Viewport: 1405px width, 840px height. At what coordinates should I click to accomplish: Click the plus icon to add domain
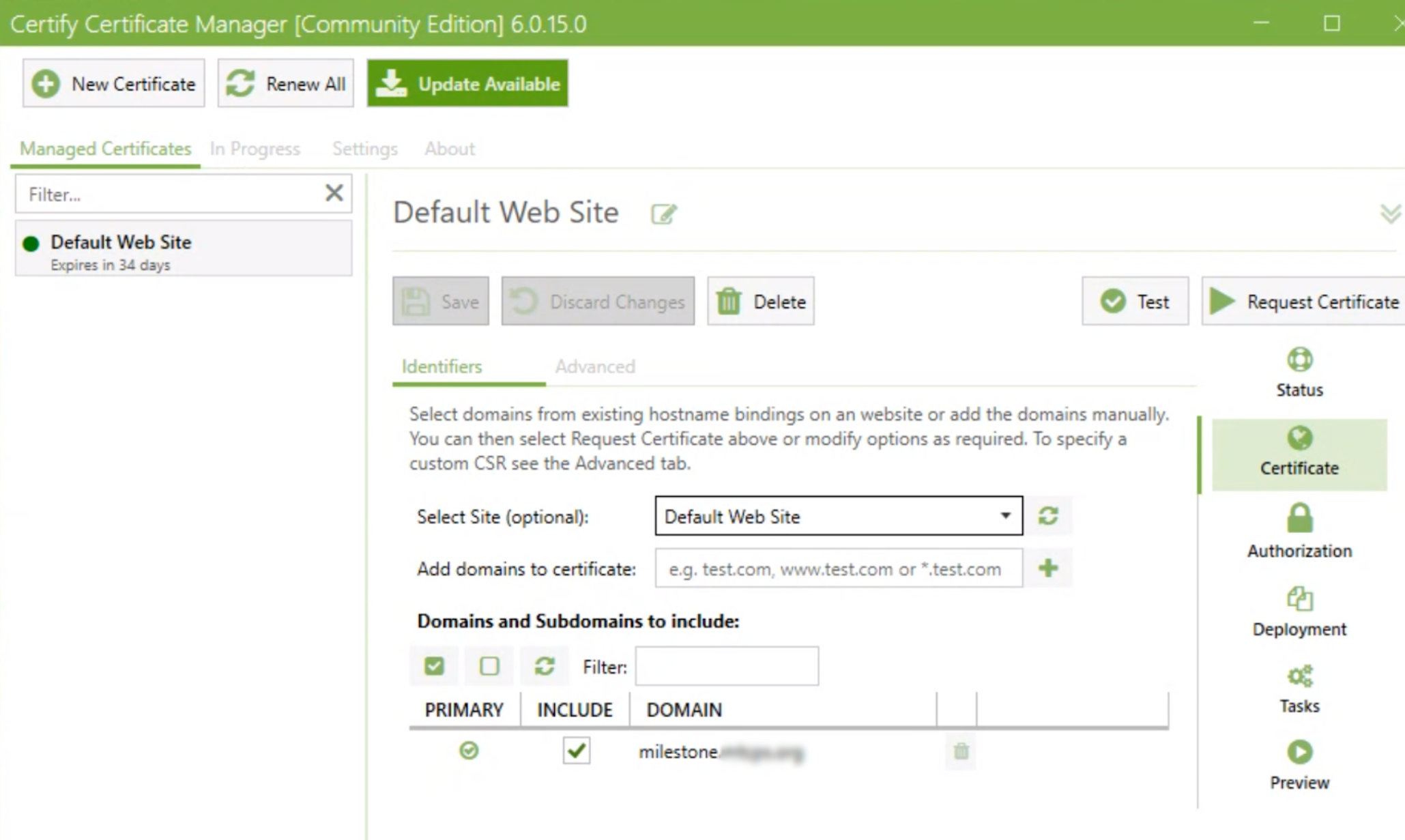1048,568
